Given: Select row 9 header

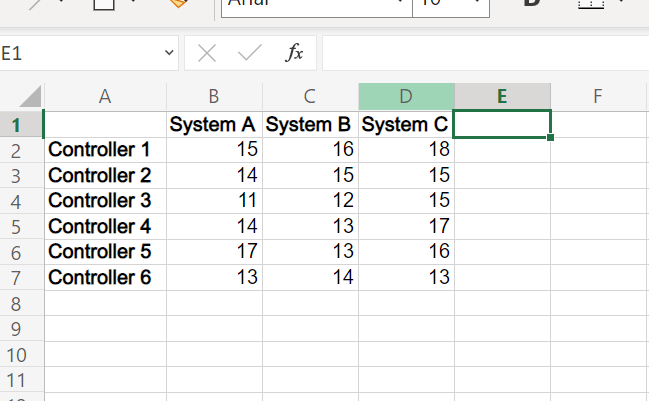Looking at the screenshot, I should (22, 329).
